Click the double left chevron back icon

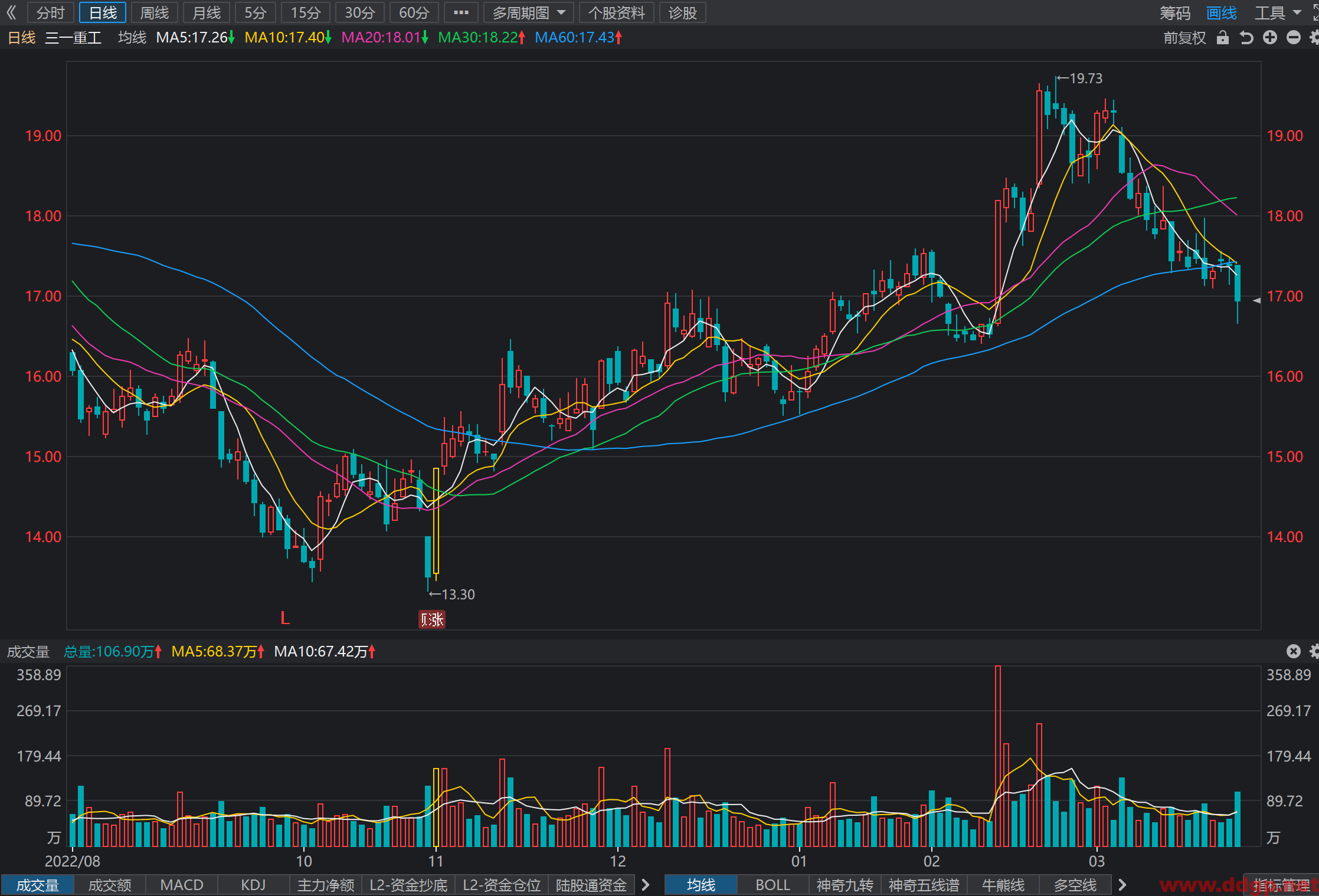(11, 12)
